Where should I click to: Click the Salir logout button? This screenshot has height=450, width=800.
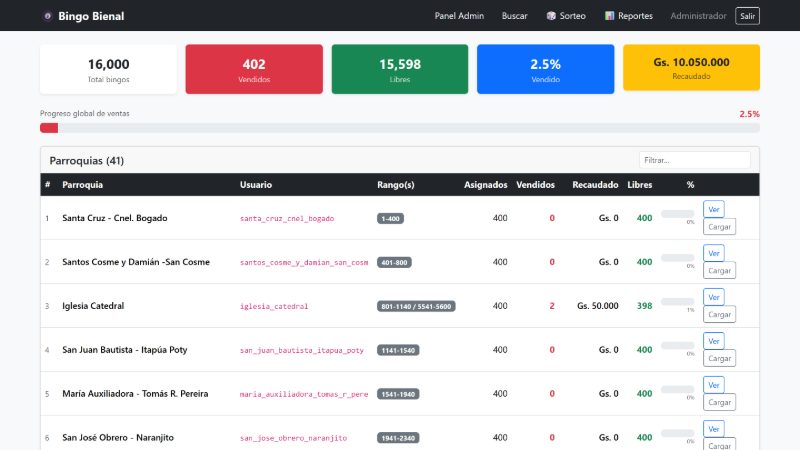point(747,16)
